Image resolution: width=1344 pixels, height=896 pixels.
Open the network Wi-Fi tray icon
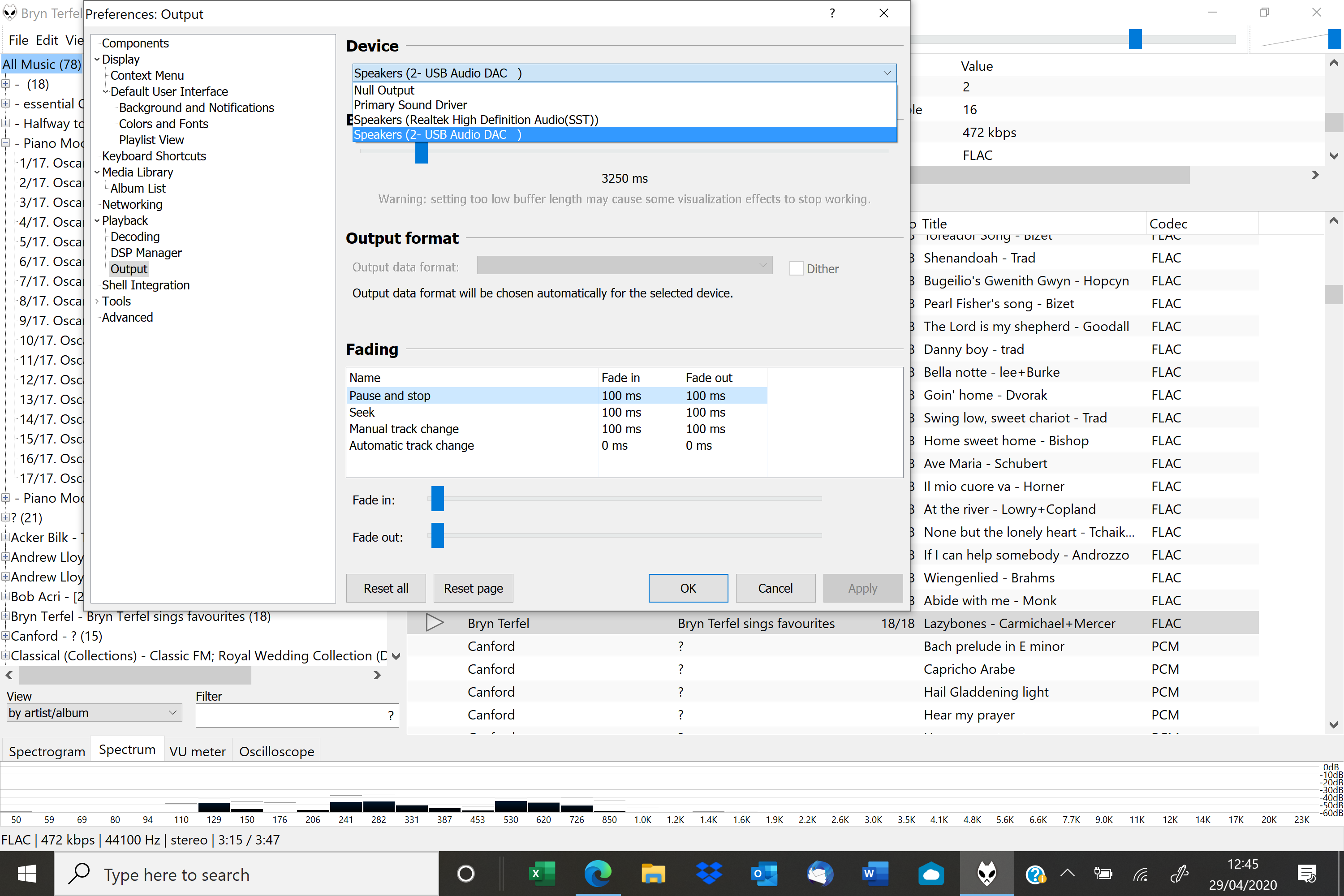click(1140, 874)
